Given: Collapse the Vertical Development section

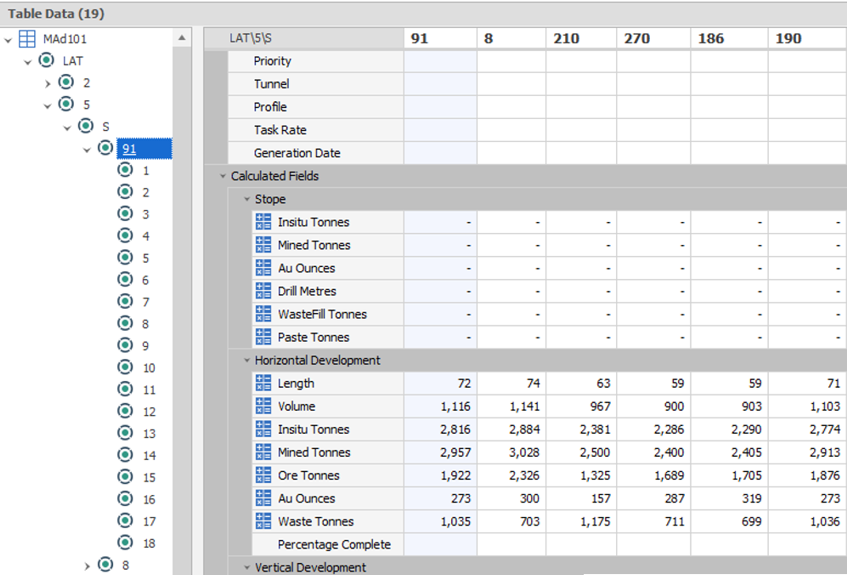Looking at the screenshot, I should tap(246, 567).
